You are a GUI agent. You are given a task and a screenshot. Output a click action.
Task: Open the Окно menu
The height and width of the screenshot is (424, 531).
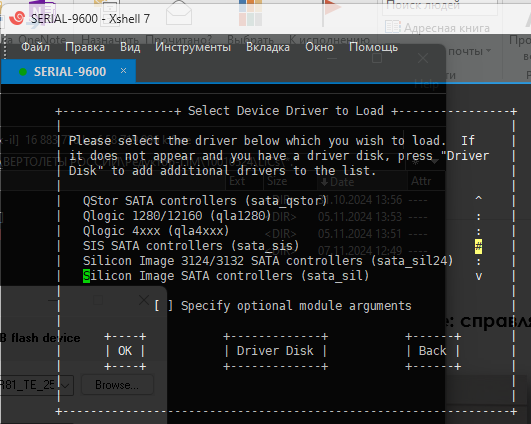pos(319,47)
